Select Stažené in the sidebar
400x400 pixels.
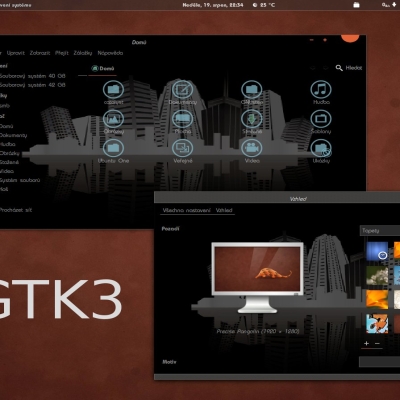(9, 162)
